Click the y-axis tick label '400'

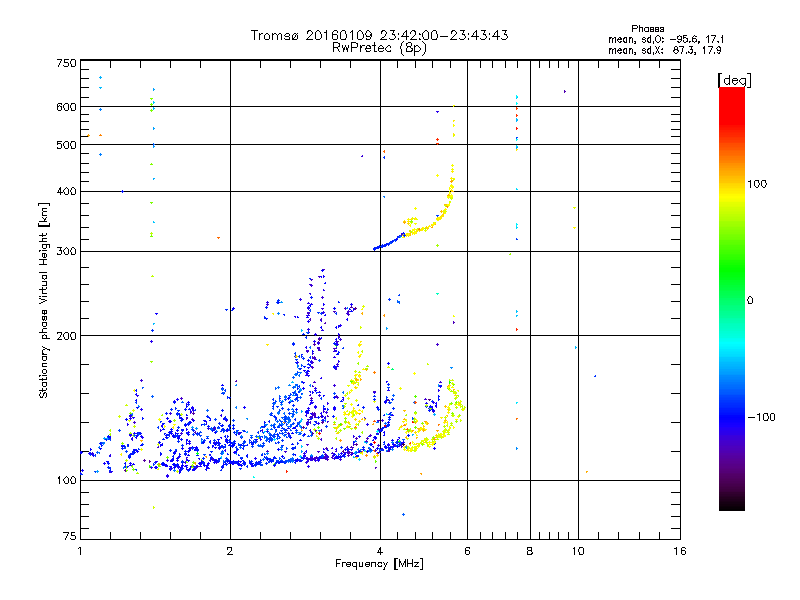pyautogui.click(x=66, y=191)
